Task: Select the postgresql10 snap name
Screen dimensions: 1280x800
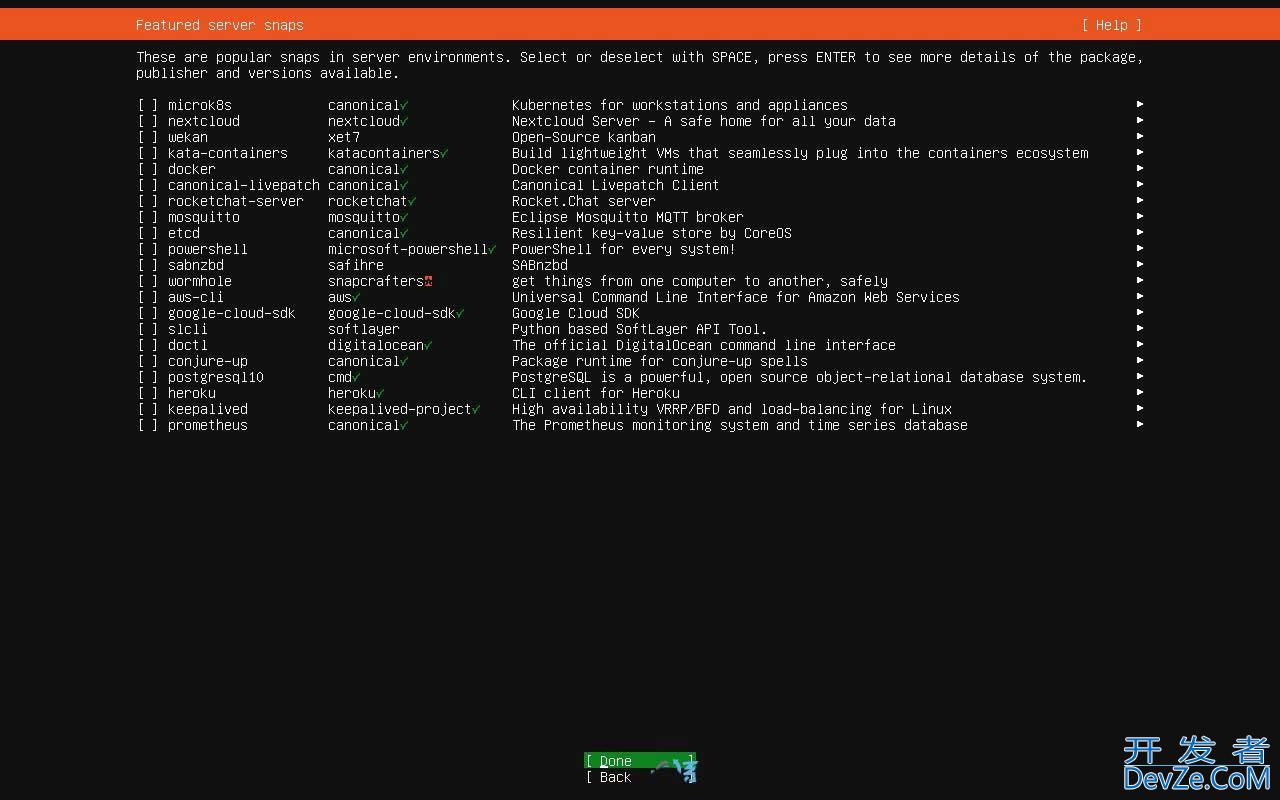Action: coord(216,377)
